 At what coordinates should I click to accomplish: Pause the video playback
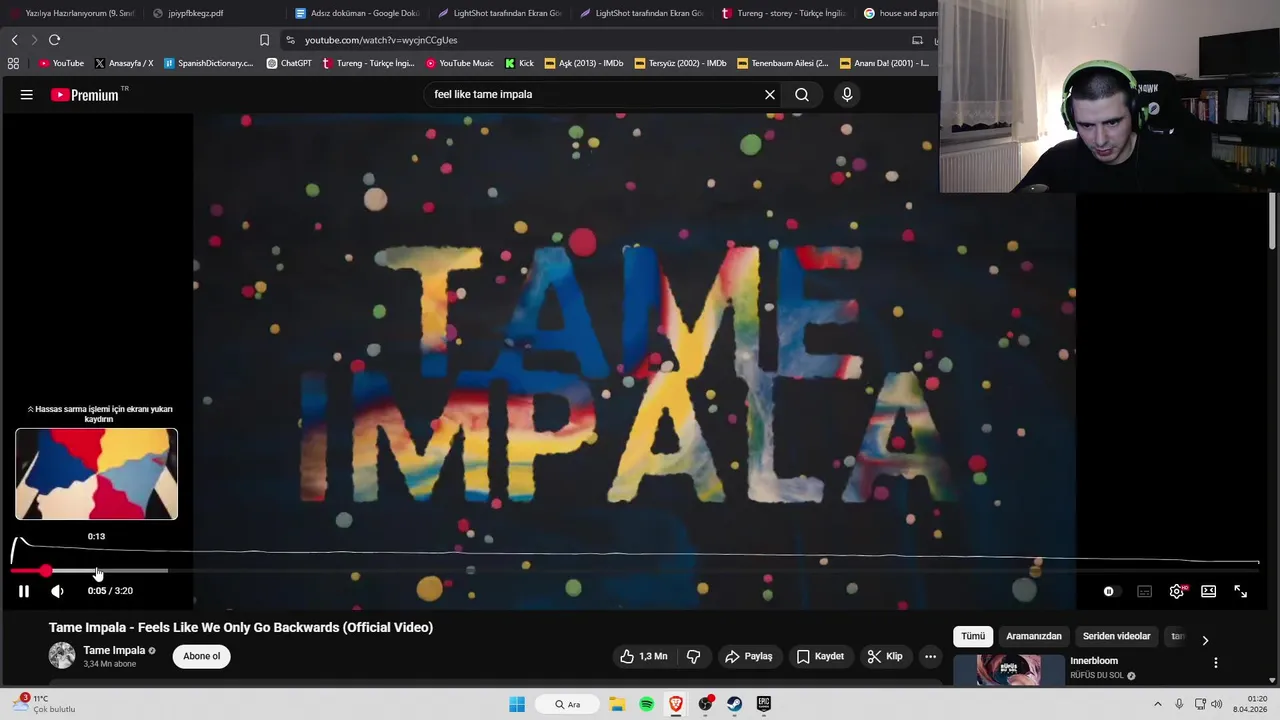tap(24, 591)
